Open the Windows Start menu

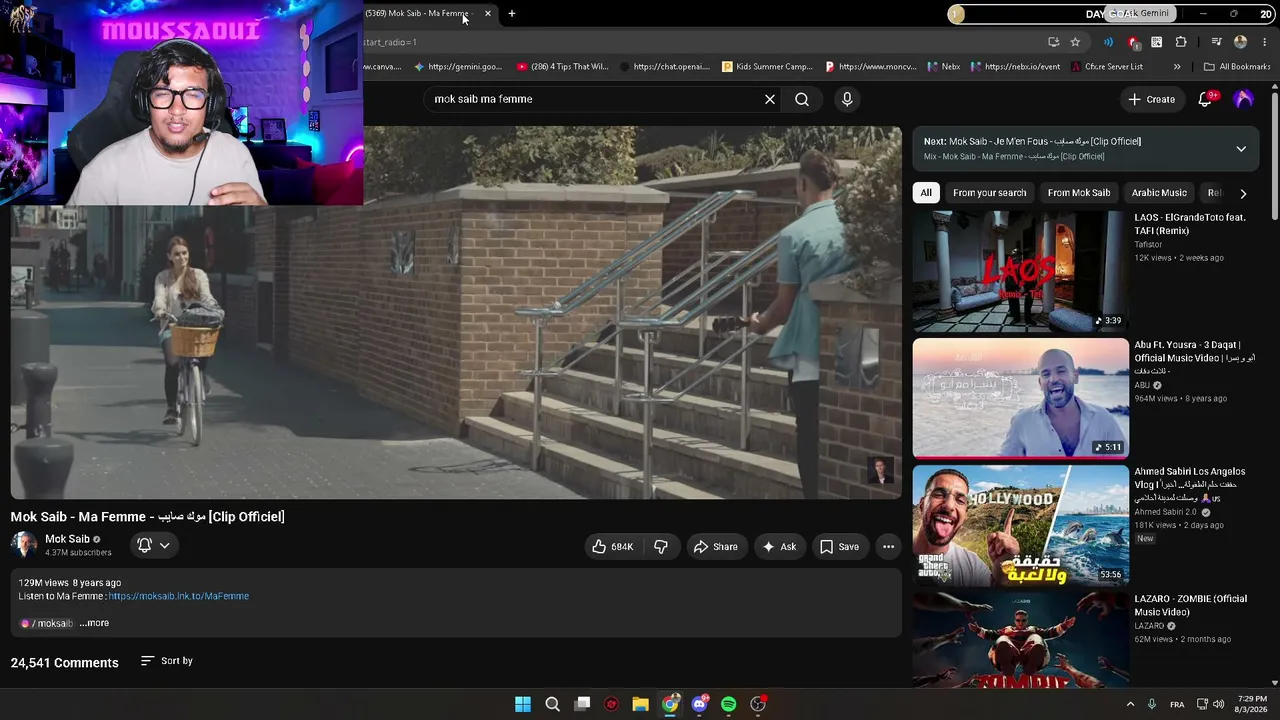click(523, 704)
